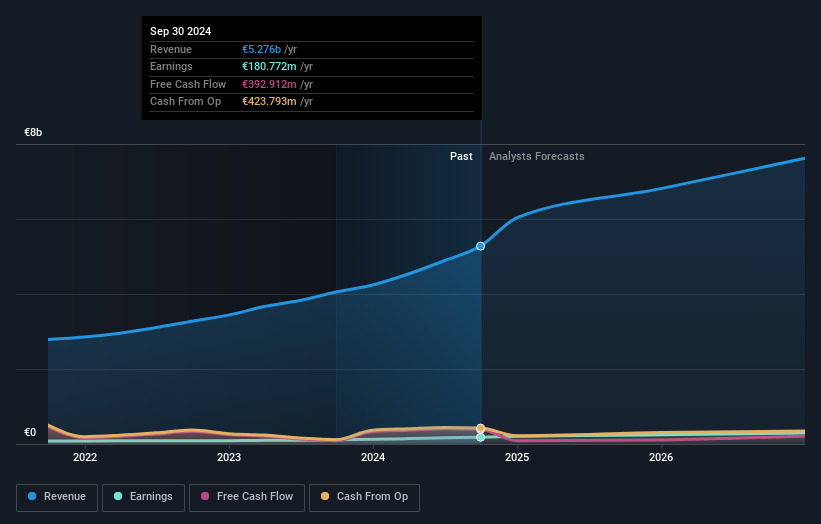Viewport: 821px width, 524px height.
Task: Toggle the Revenue legend button
Action: click(x=57, y=497)
